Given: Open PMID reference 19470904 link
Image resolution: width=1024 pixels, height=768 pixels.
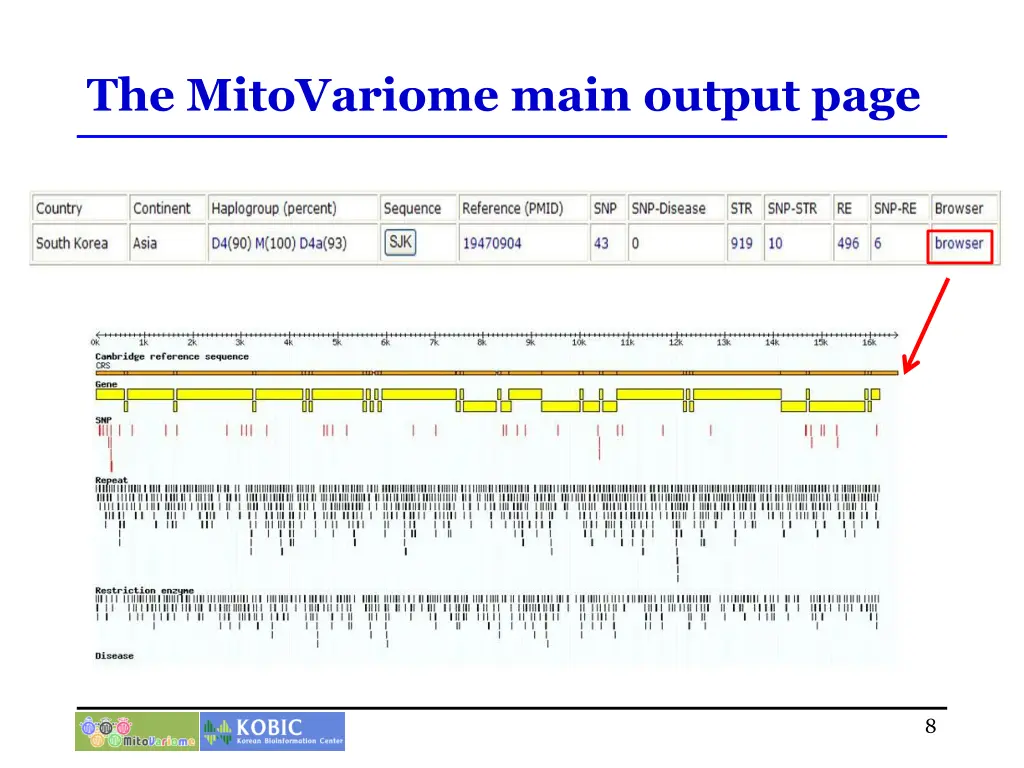Looking at the screenshot, I should coord(491,243).
